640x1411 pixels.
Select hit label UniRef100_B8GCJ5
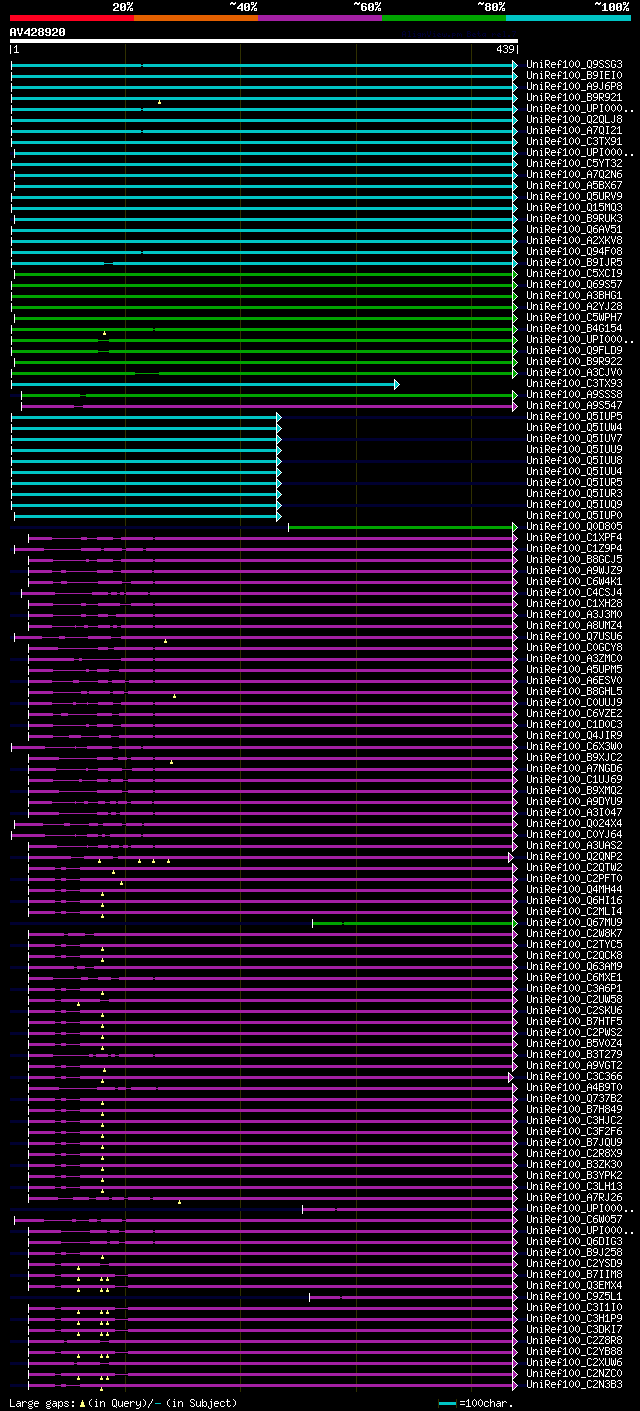point(574,560)
